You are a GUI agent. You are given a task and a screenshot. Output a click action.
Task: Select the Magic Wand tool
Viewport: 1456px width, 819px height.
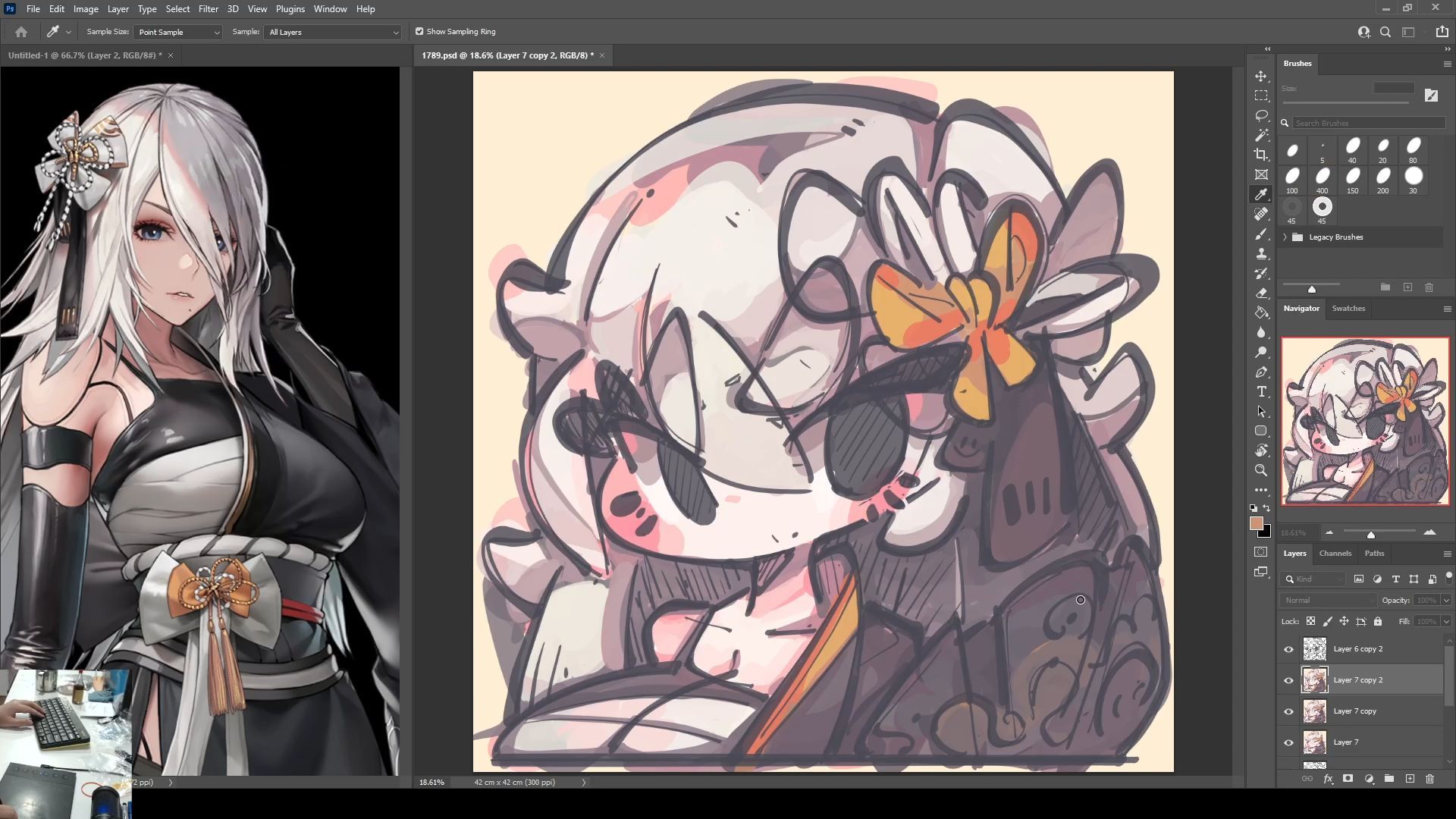point(1261,135)
